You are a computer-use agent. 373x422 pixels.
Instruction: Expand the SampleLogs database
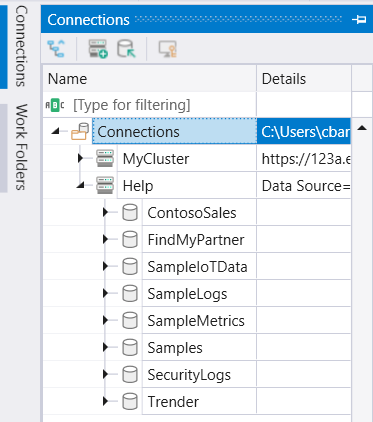click(x=105, y=293)
